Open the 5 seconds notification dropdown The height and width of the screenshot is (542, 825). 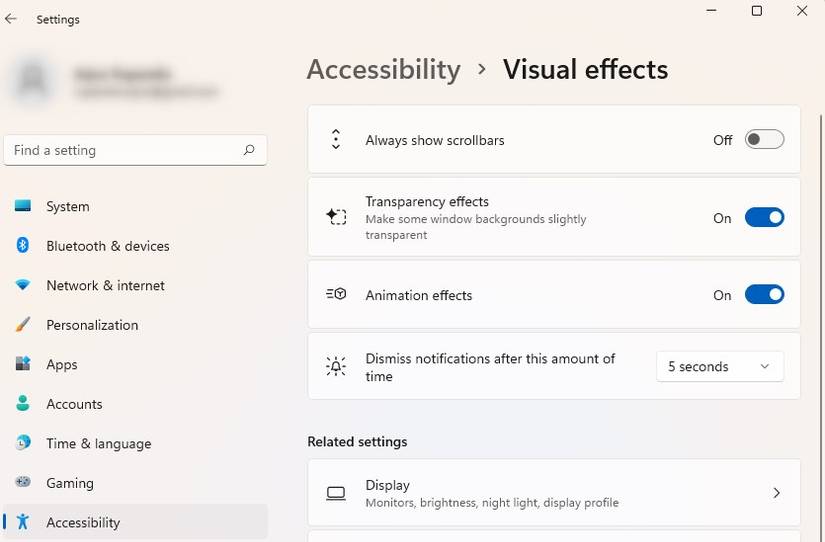tap(720, 367)
